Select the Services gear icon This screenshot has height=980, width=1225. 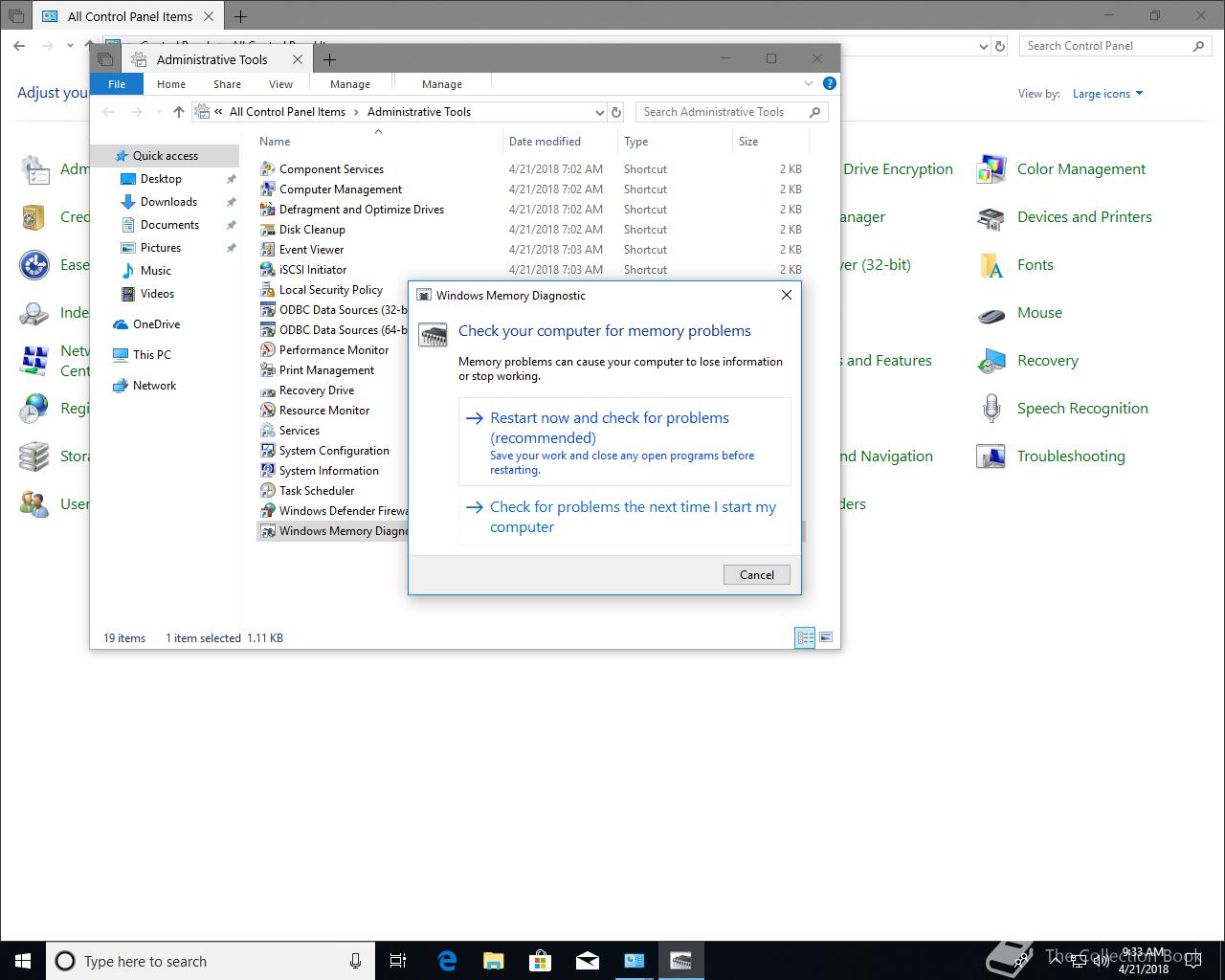click(x=268, y=431)
